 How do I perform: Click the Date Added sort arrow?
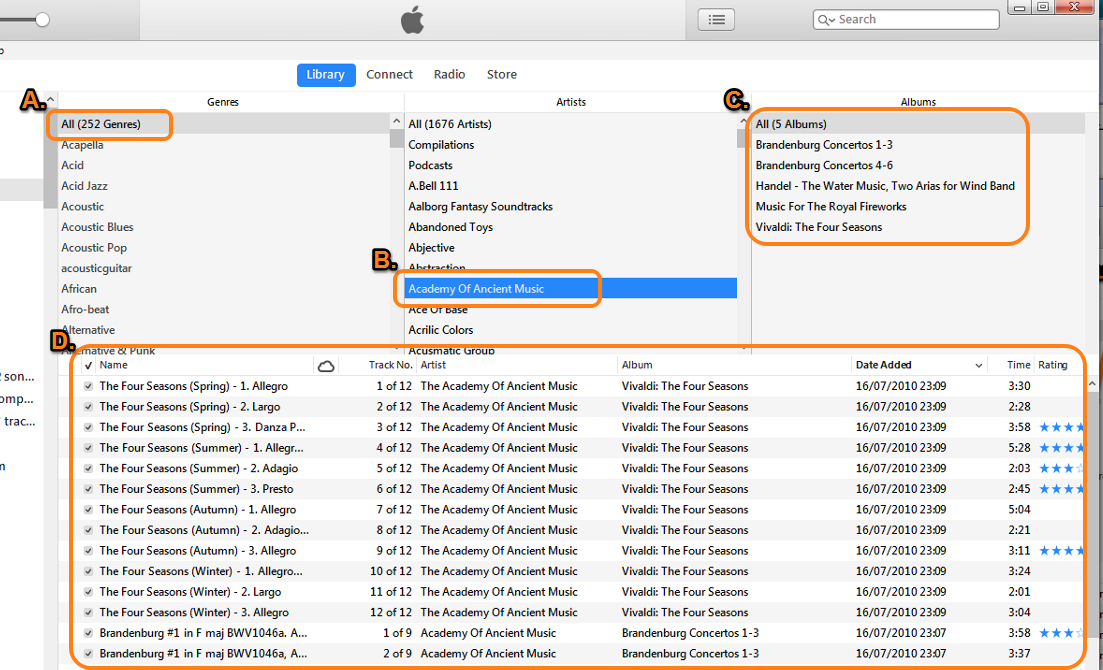(x=978, y=365)
